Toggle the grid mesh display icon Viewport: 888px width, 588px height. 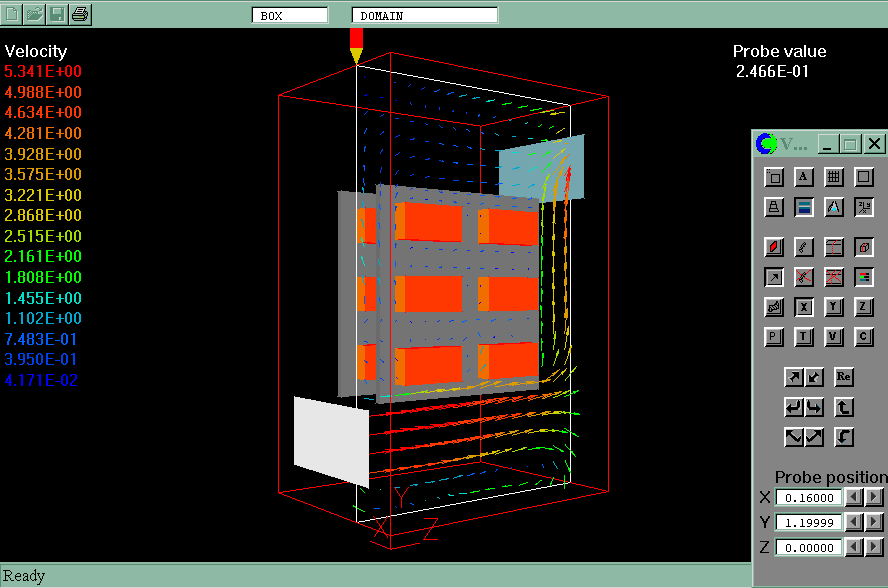[834, 177]
